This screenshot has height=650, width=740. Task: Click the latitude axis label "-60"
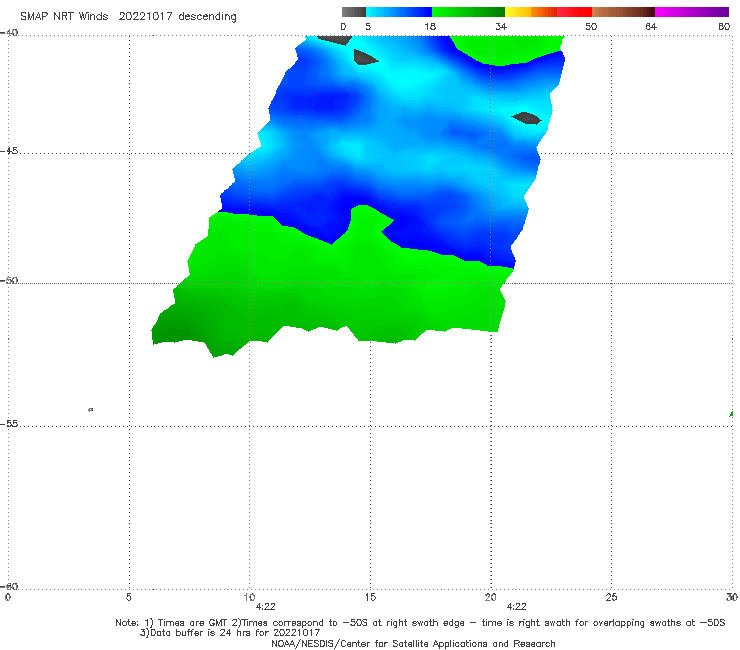pos(9,586)
